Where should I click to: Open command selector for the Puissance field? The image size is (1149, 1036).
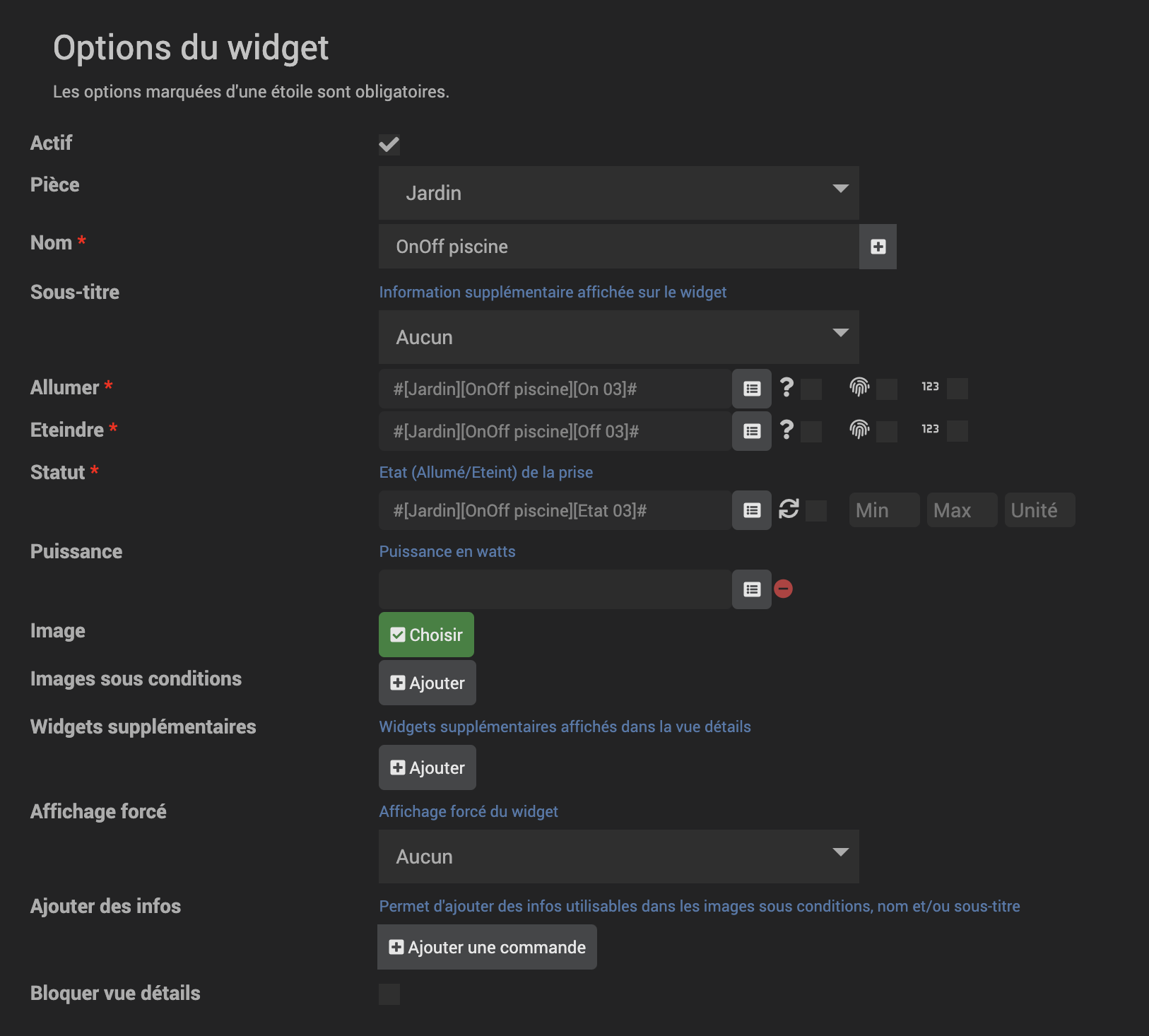tap(751, 589)
